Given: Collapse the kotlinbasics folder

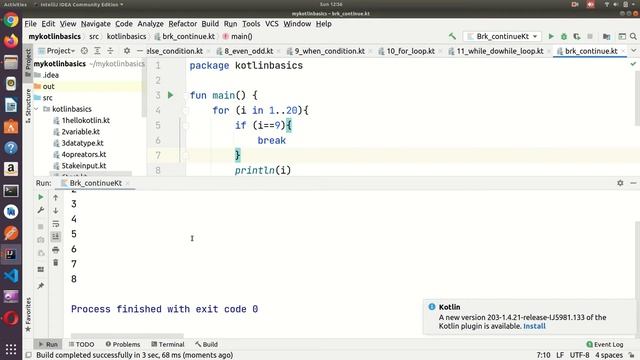Looking at the screenshot, I should 37,109.
